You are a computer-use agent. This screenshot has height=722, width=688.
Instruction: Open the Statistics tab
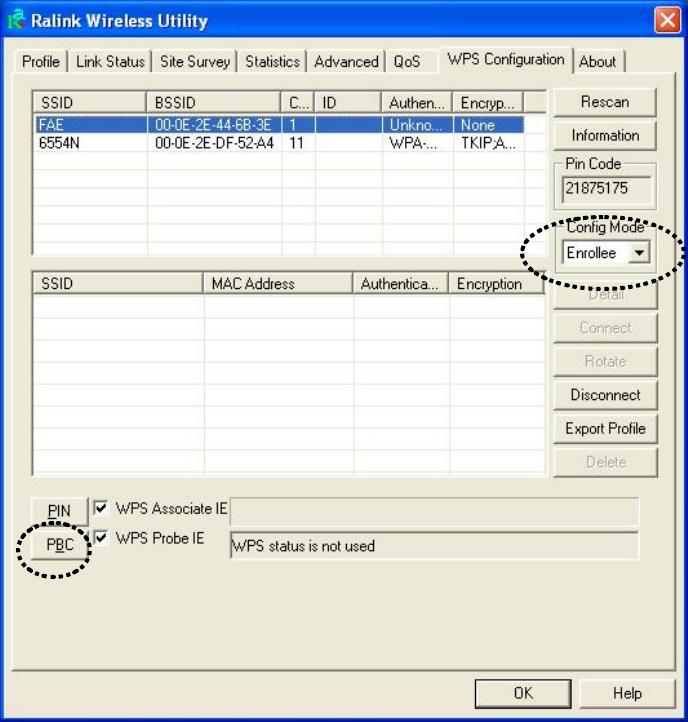(272, 61)
